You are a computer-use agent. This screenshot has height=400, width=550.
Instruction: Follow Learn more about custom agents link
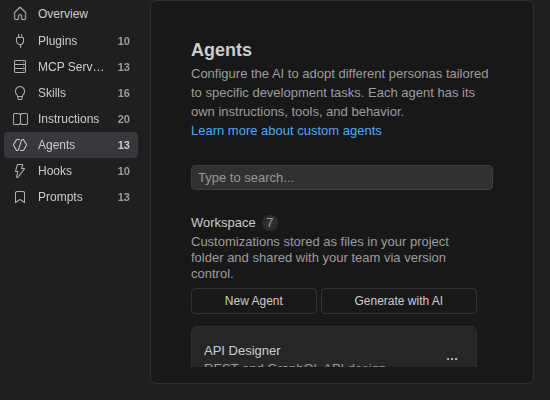[286, 131]
